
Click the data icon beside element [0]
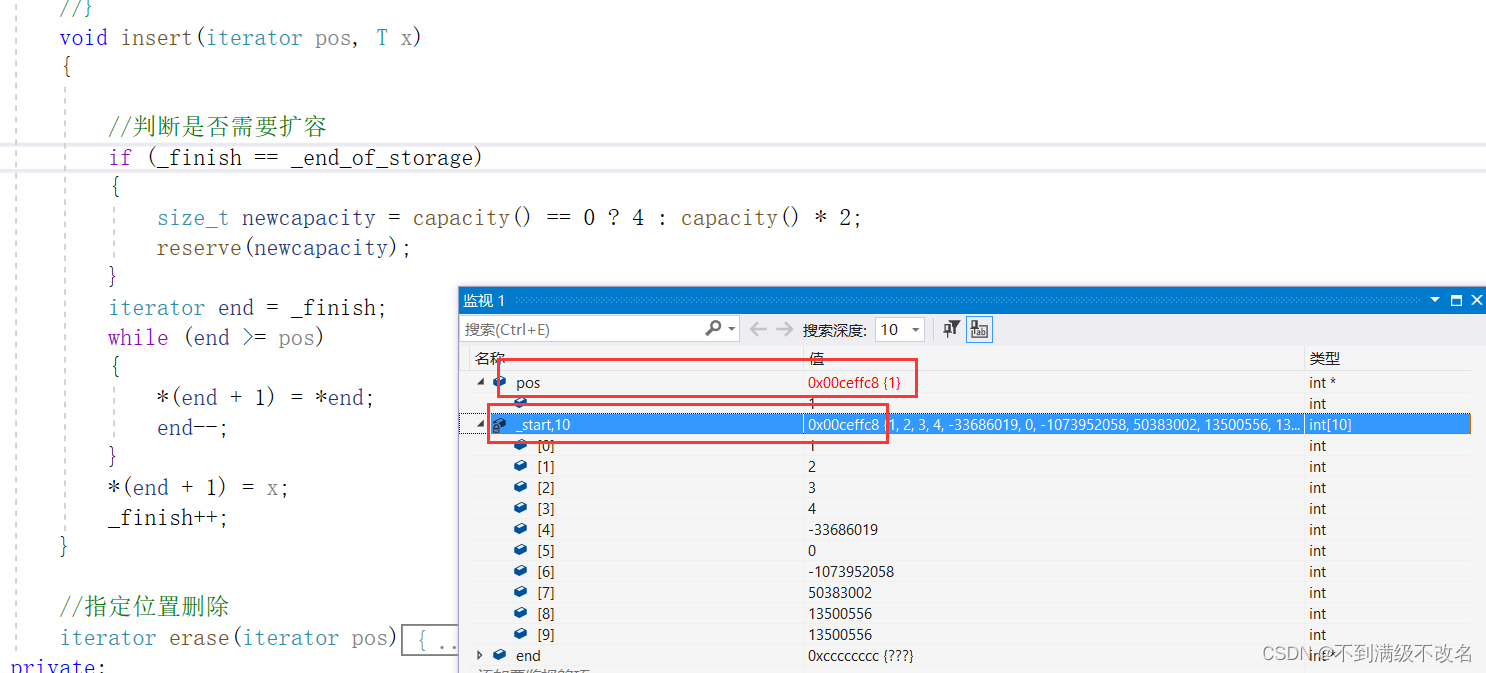pyautogui.click(x=520, y=445)
